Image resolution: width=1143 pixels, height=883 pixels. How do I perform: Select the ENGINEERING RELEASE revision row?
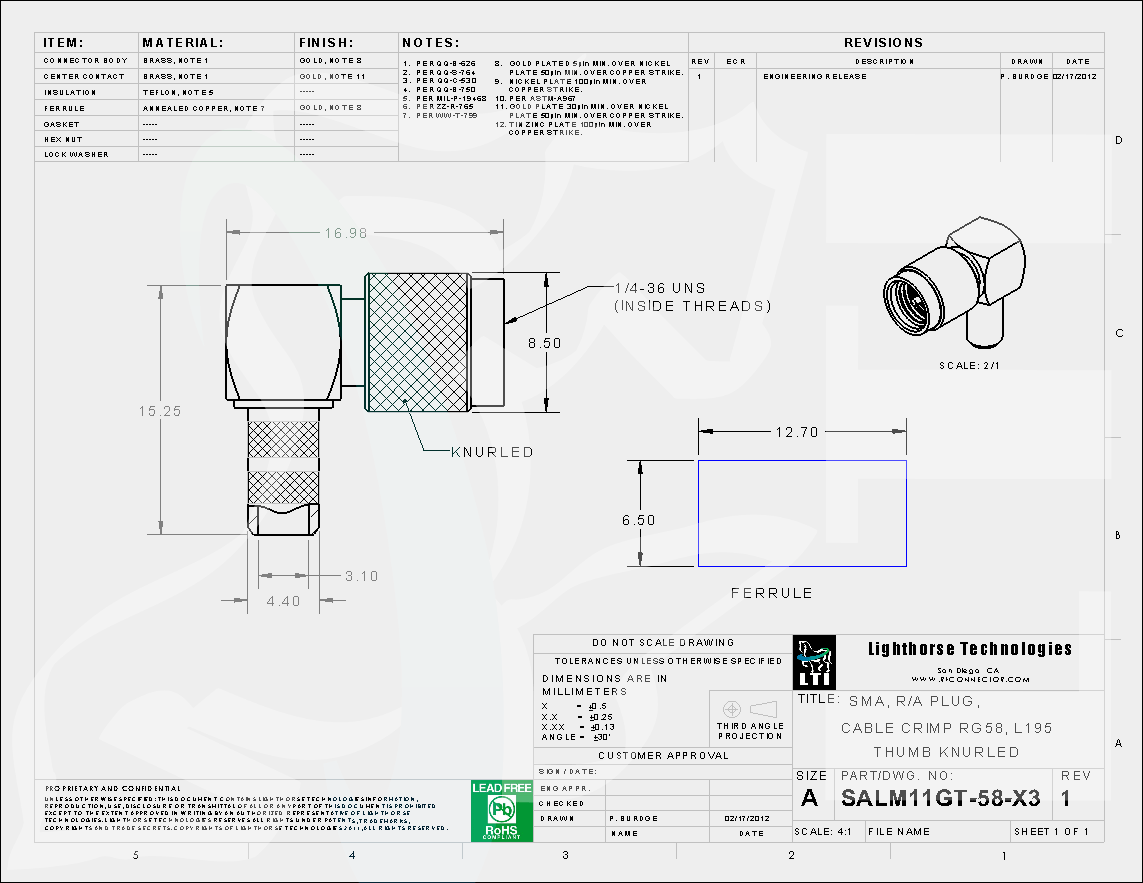click(815, 77)
